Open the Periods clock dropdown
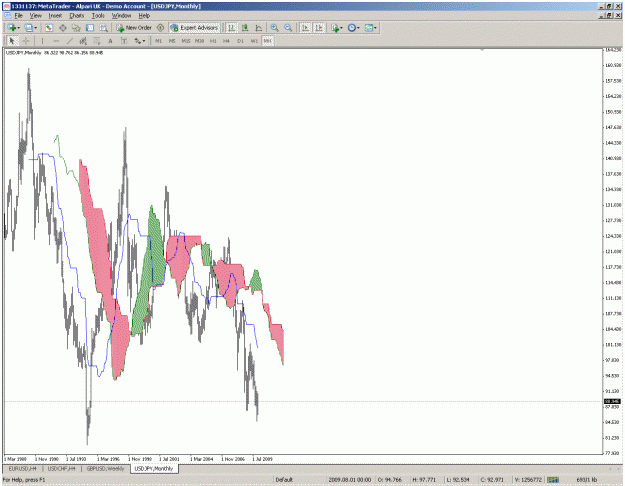Screen dimensions: 625x486 [353, 28]
